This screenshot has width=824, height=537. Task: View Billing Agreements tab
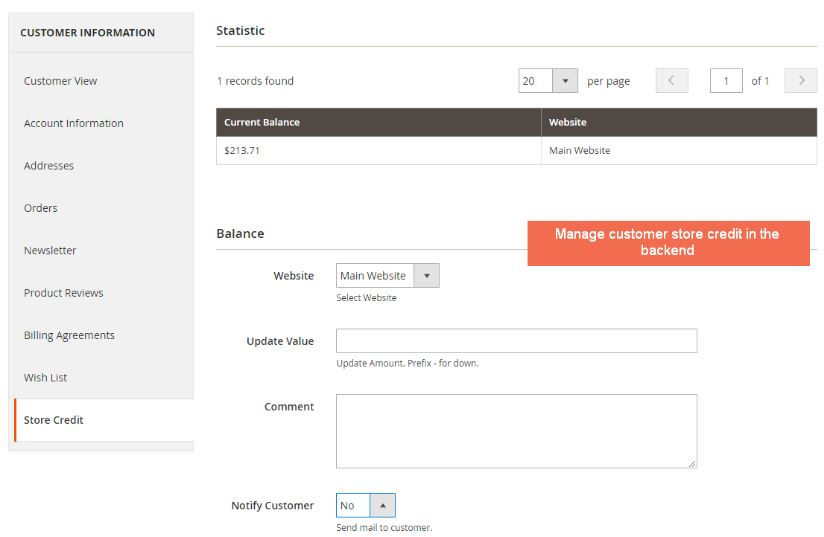pos(69,335)
